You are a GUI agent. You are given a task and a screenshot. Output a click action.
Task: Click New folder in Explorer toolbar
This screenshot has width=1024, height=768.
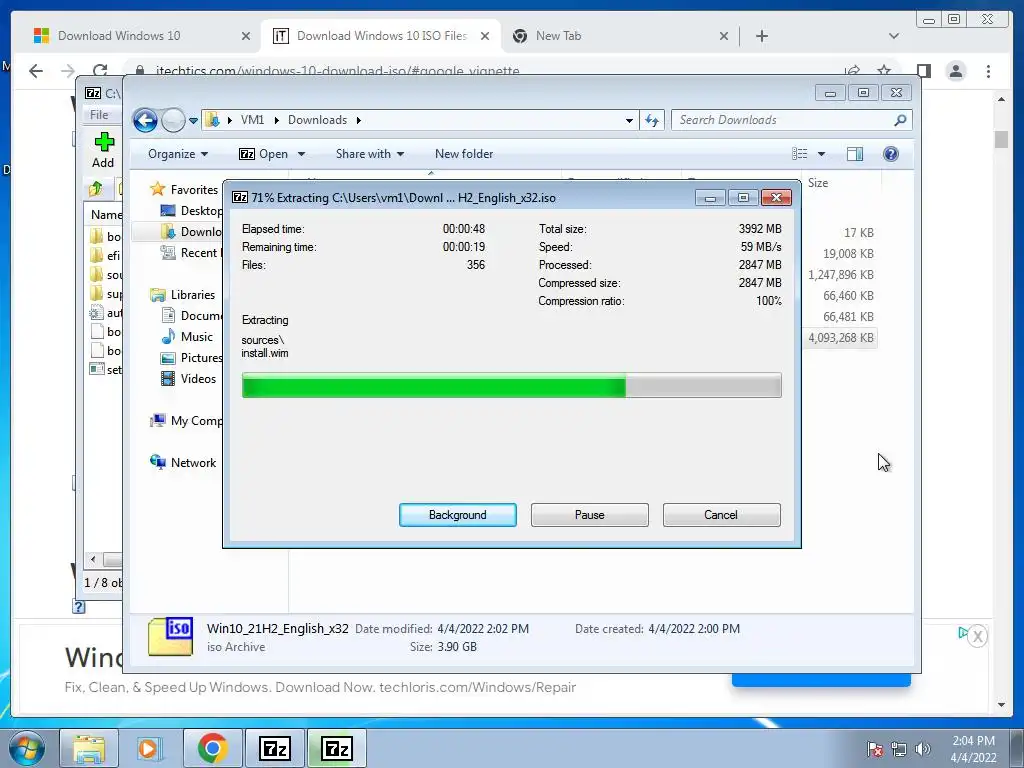(x=464, y=154)
